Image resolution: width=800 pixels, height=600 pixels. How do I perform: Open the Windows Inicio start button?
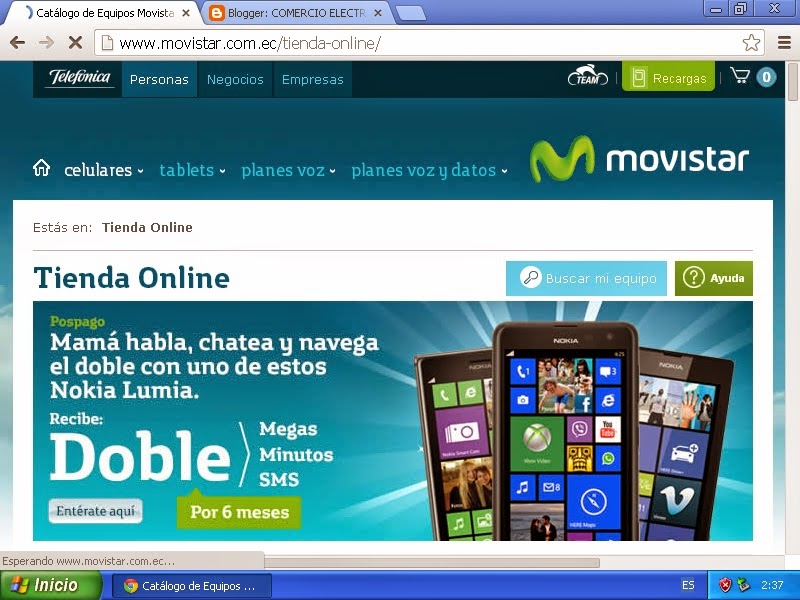tap(51, 585)
